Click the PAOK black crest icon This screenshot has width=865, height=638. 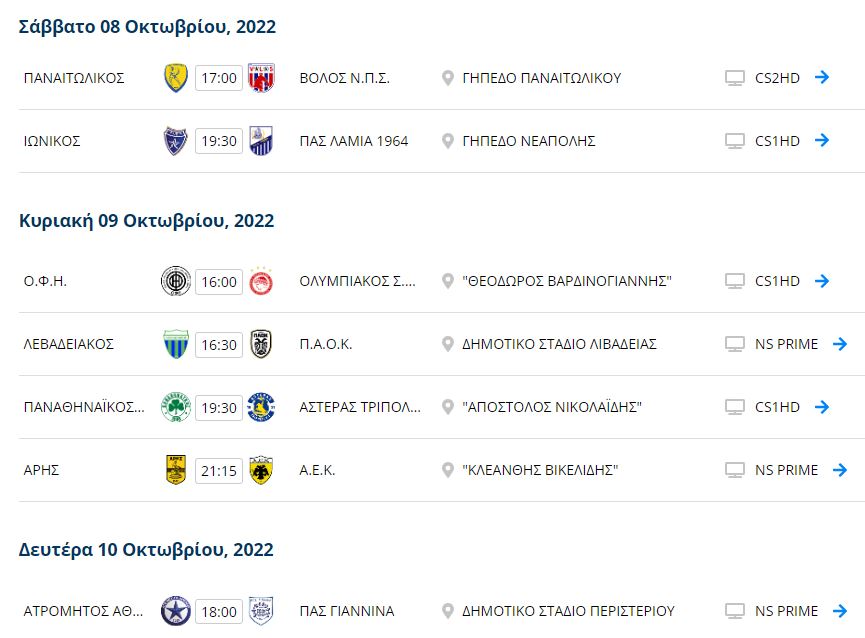[261, 345]
